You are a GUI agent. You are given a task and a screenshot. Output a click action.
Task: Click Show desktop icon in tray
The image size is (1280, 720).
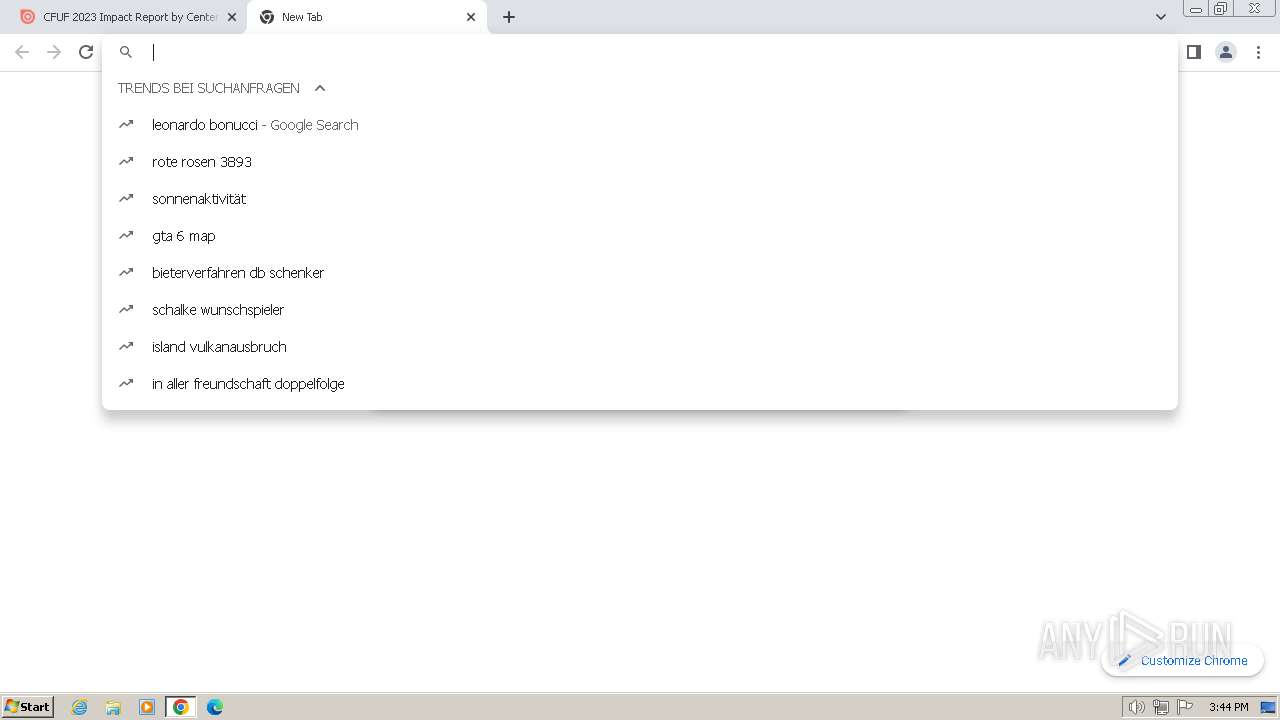tap(1268, 707)
